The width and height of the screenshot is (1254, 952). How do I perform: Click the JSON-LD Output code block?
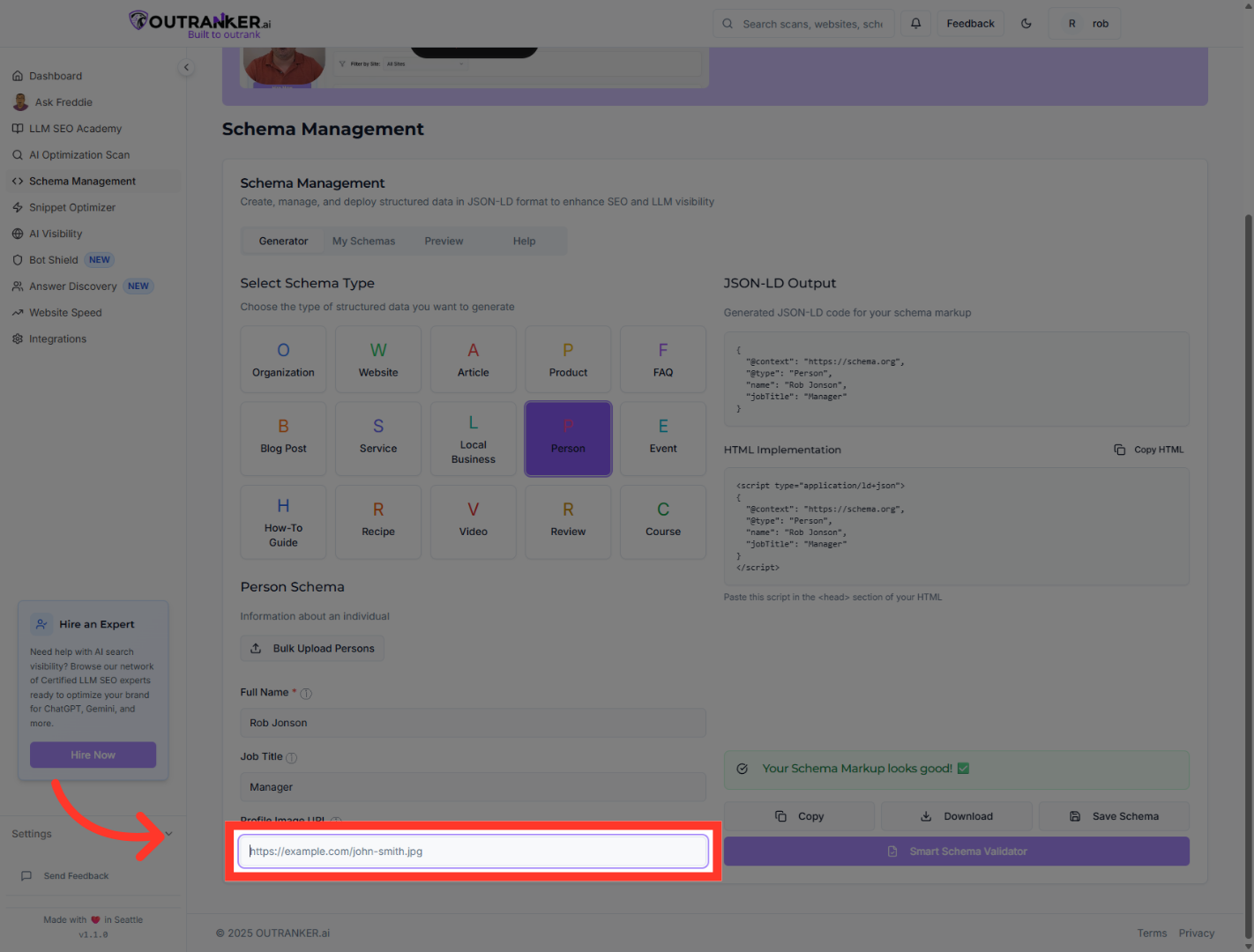tap(956, 379)
